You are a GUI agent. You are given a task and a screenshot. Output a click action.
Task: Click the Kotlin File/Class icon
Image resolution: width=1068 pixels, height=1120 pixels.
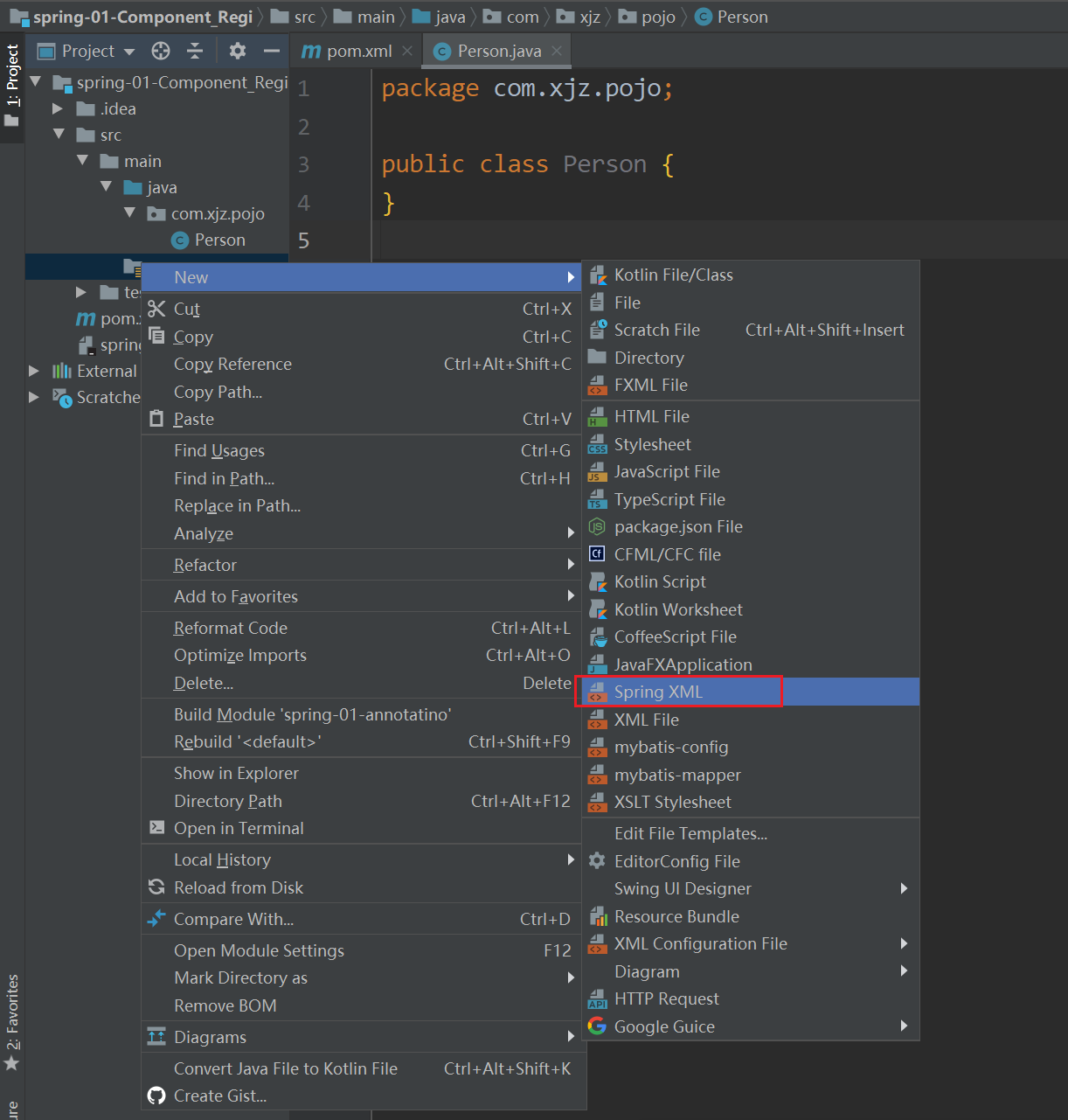tap(598, 275)
